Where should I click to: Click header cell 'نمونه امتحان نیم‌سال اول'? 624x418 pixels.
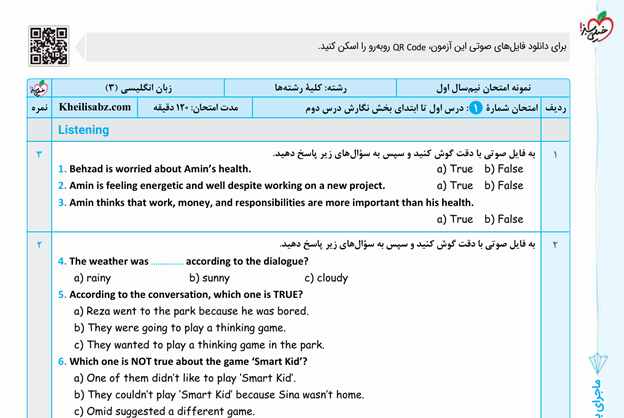pos(483,88)
